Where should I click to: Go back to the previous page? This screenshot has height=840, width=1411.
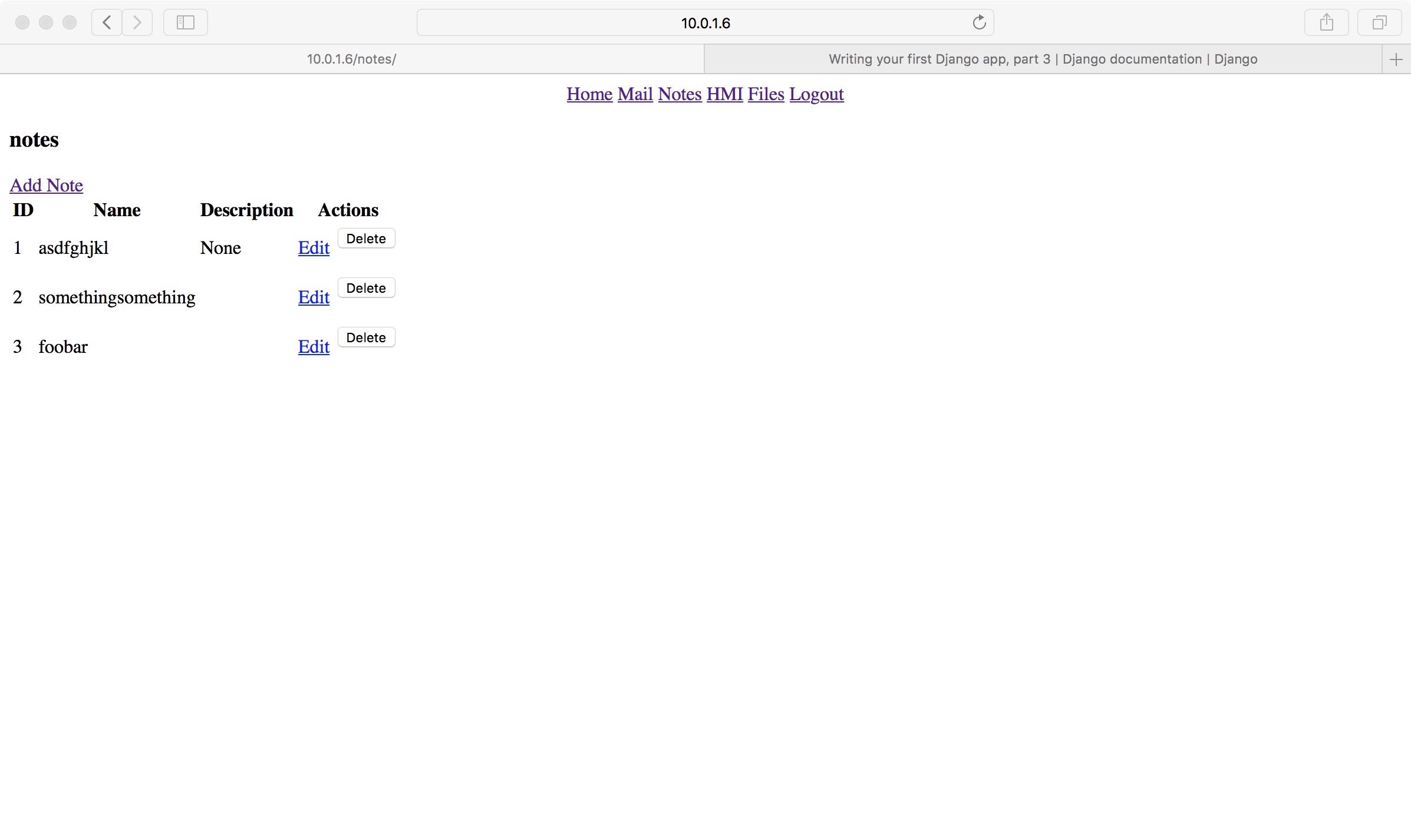[107, 22]
